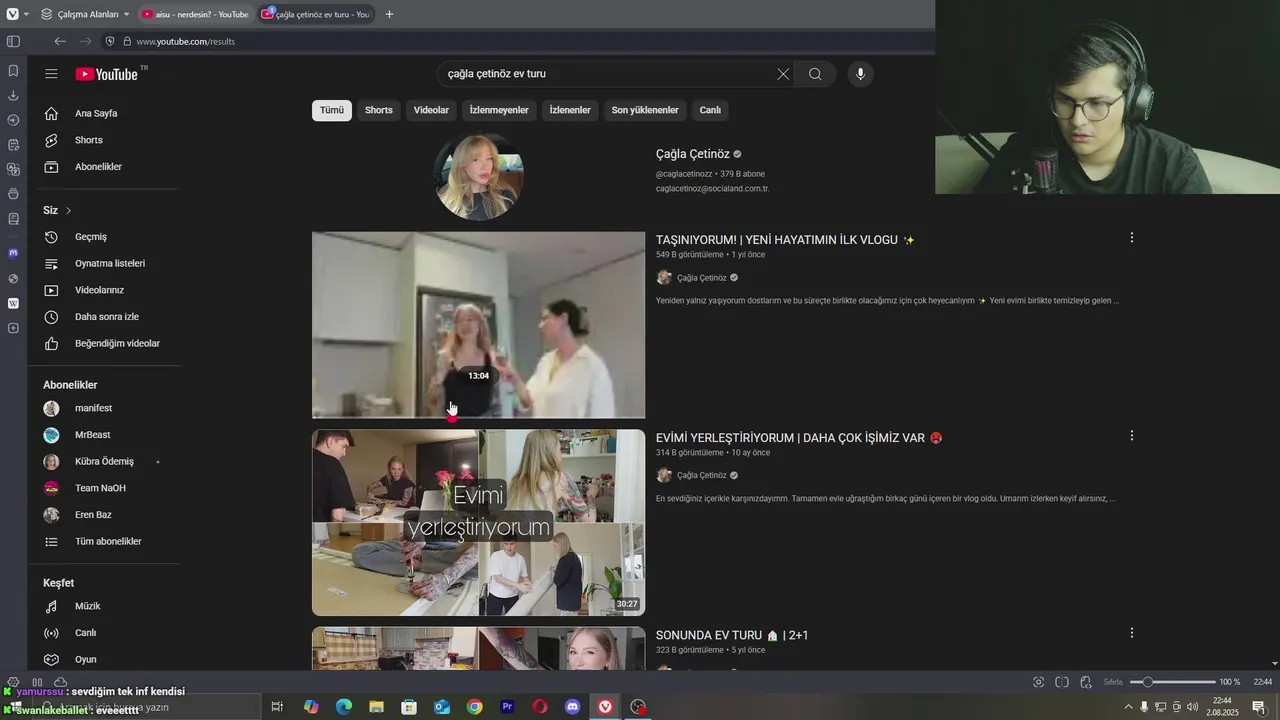The height and width of the screenshot is (720, 1280).
Task: Open the Mastodon web panel
Action: coord(13,253)
